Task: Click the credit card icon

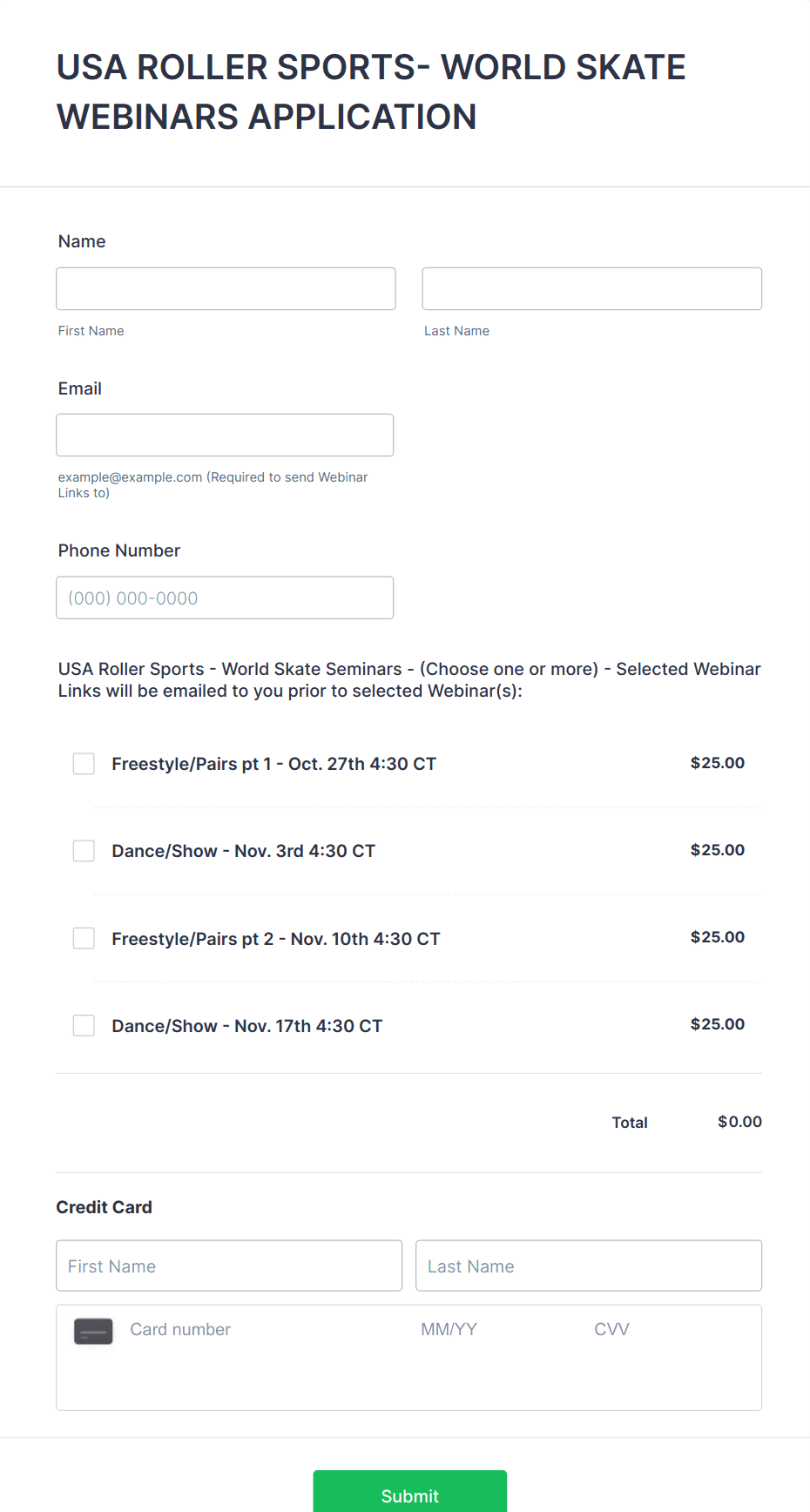Action: tap(93, 1331)
